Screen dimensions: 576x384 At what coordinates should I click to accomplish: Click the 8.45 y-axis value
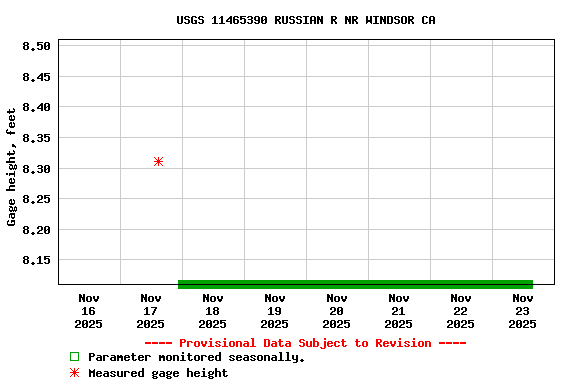coord(36,77)
